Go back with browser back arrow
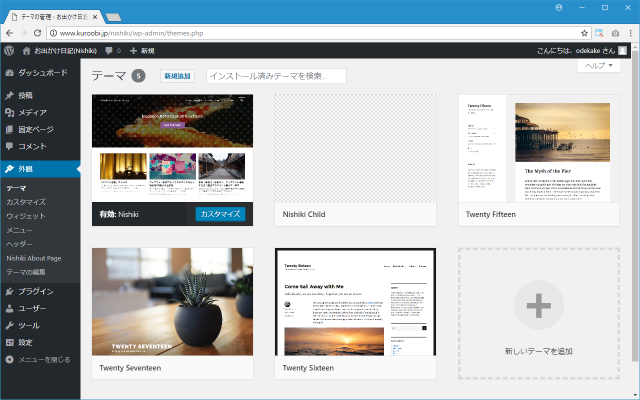640x400 pixels. click(x=10, y=33)
